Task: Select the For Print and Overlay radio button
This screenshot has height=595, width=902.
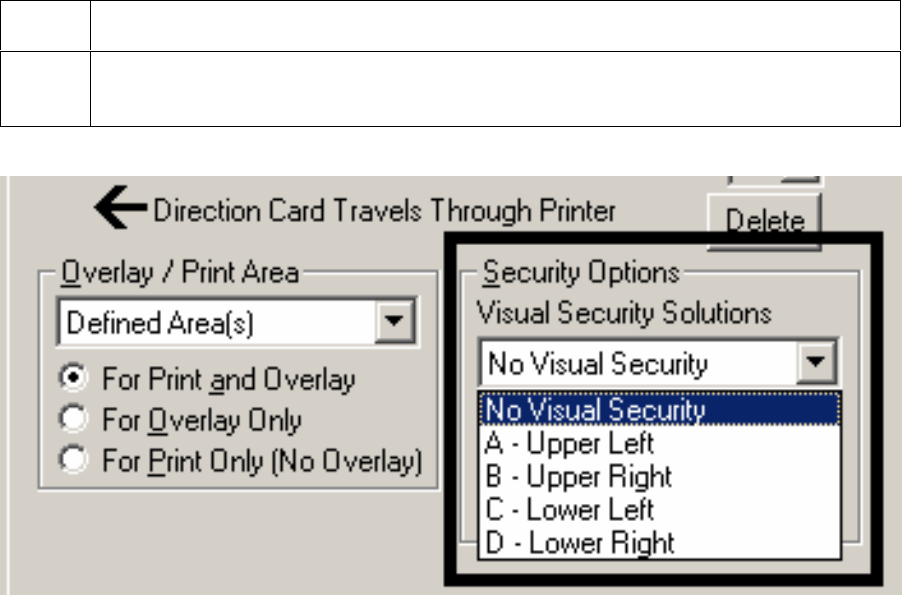Action: pyautogui.click(x=74, y=377)
